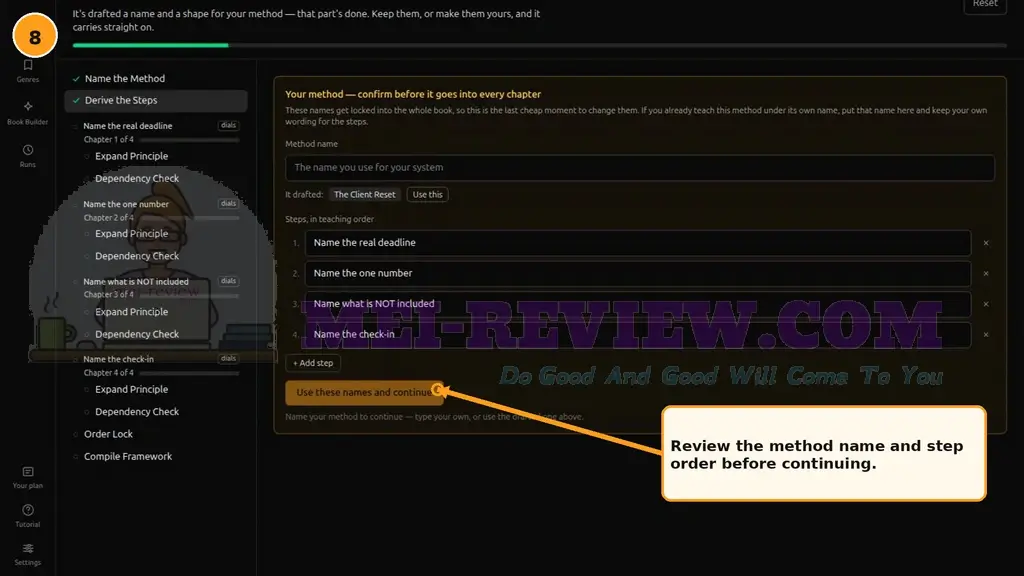The width and height of the screenshot is (1024, 576).
Task: Focus the Method name input field
Action: (639, 167)
